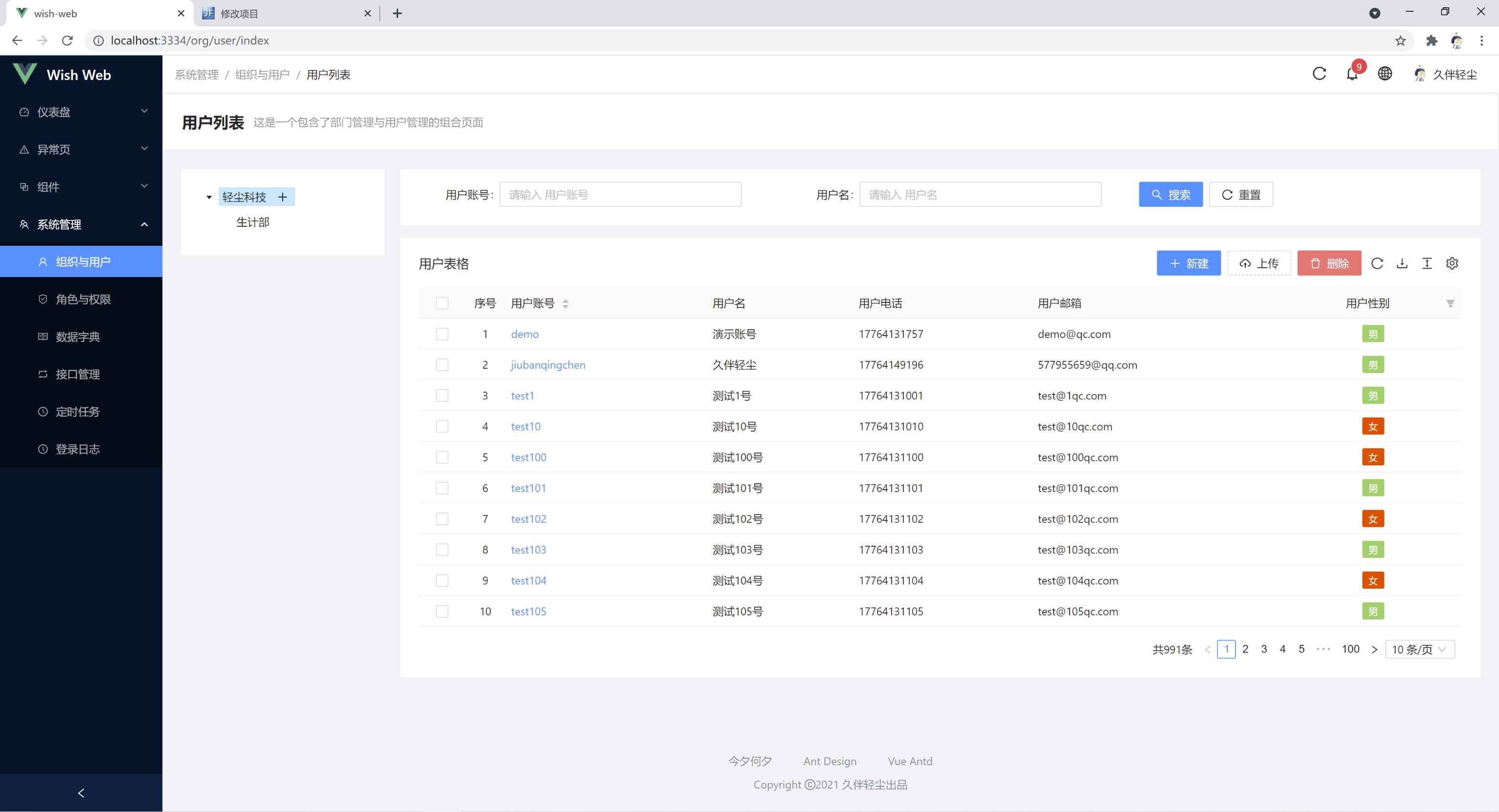
Task: Click 组织与用户 in the breadcrumb
Action: [262, 75]
